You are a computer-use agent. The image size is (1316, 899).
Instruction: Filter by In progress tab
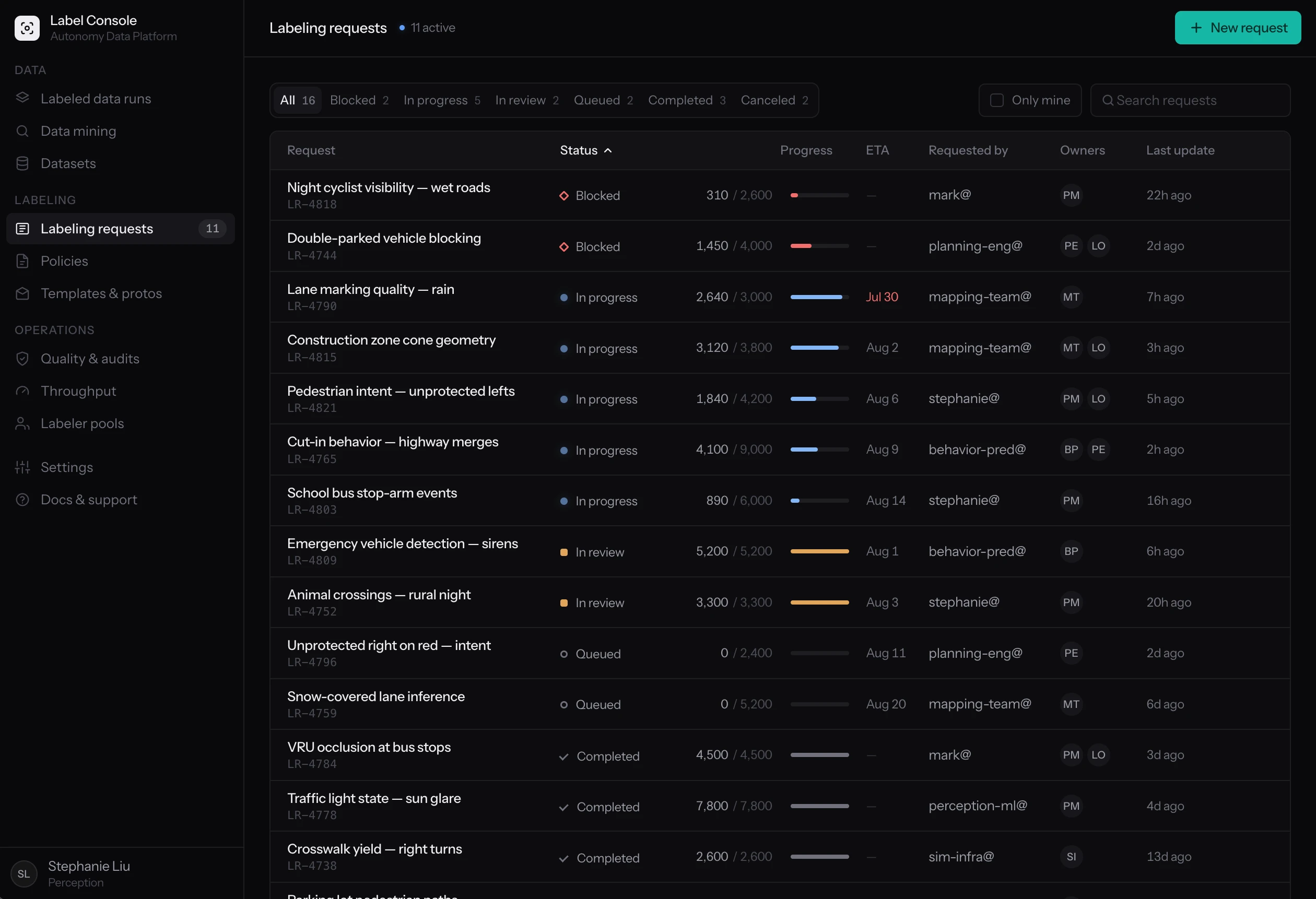click(x=442, y=100)
